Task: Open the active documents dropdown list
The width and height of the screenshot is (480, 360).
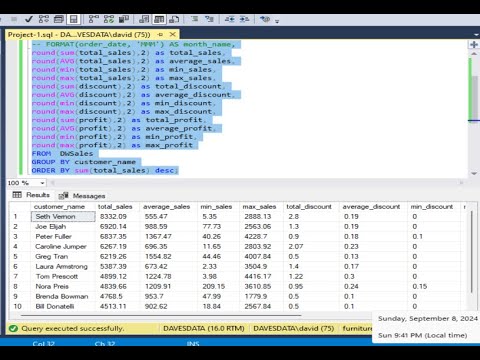Action: (476, 35)
